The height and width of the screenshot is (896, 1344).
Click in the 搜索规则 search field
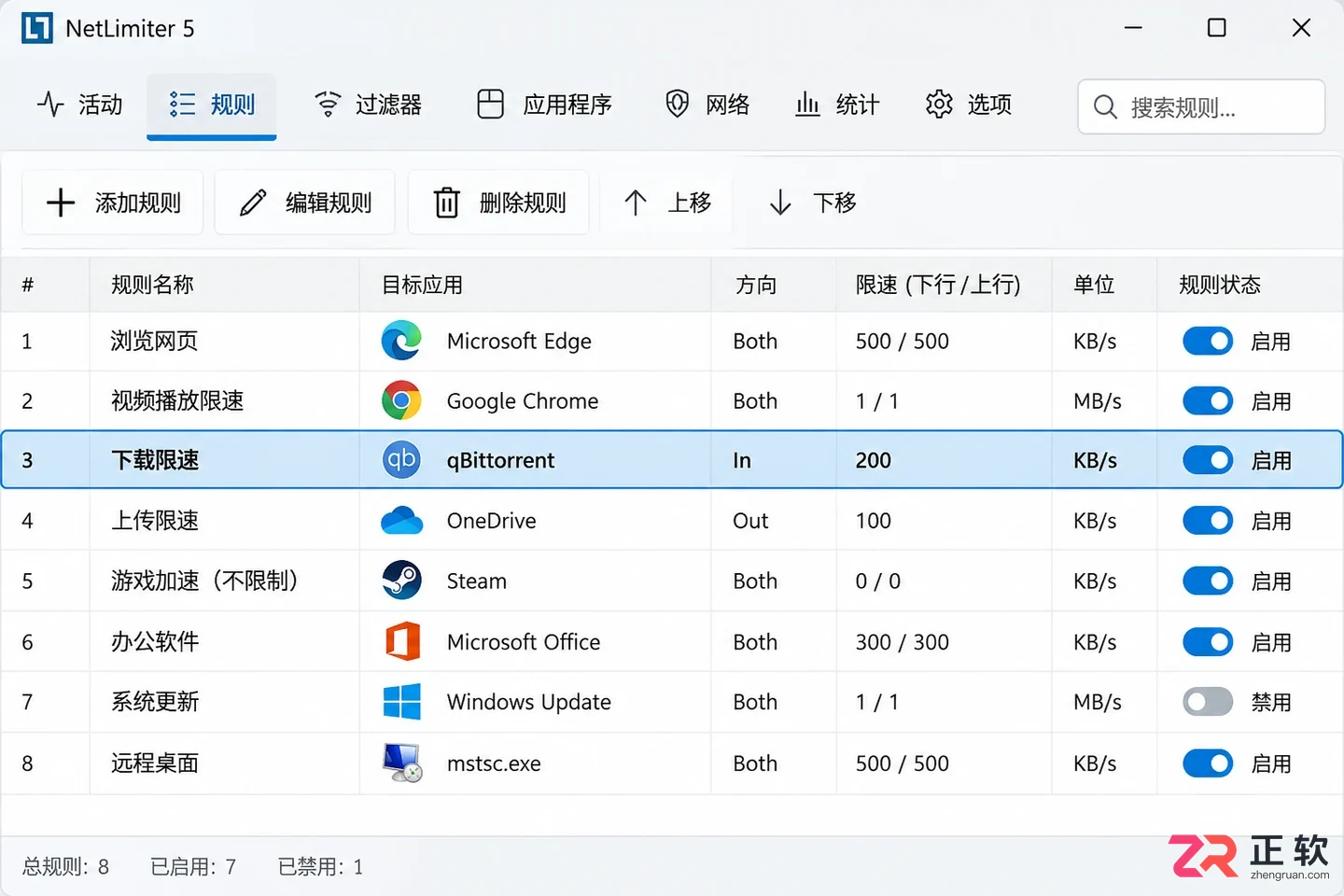(x=1201, y=107)
